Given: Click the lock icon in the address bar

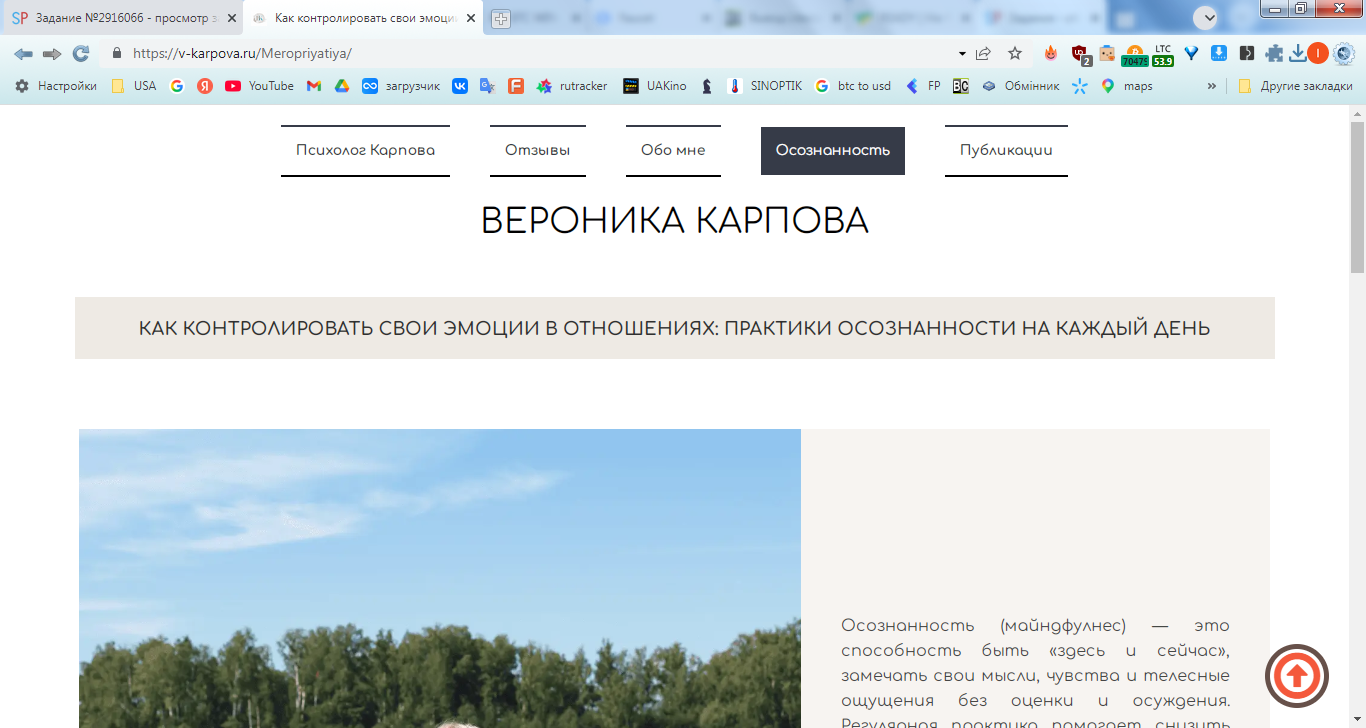Looking at the screenshot, I should pyautogui.click(x=117, y=54).
